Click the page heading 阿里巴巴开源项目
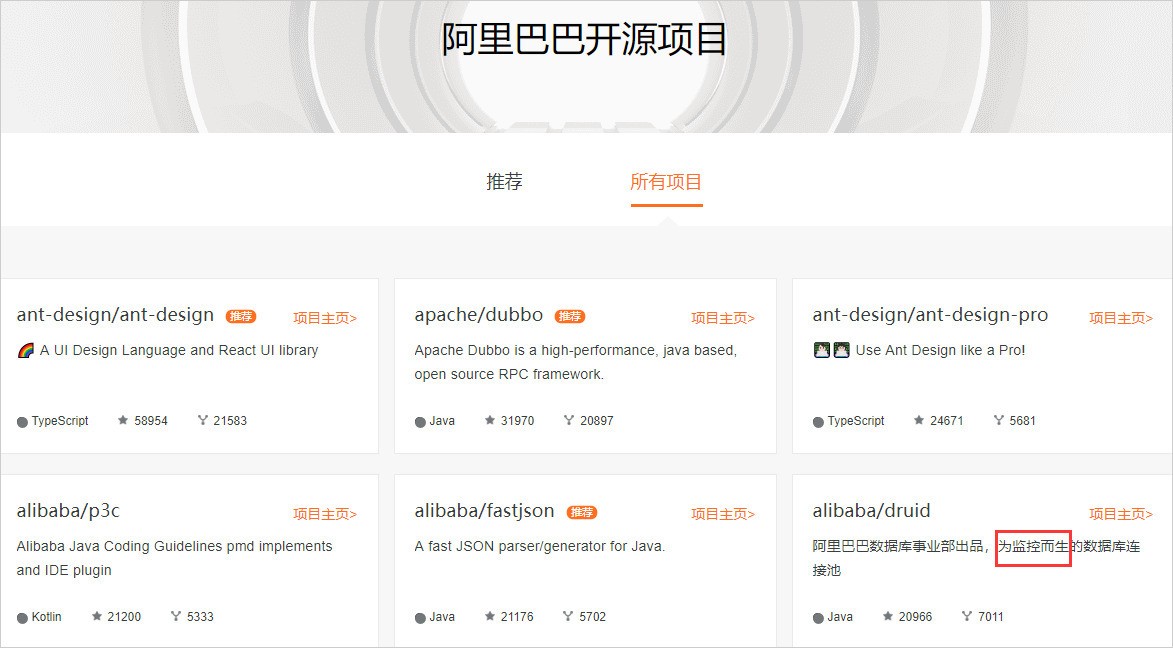 [x=584, y=39]
